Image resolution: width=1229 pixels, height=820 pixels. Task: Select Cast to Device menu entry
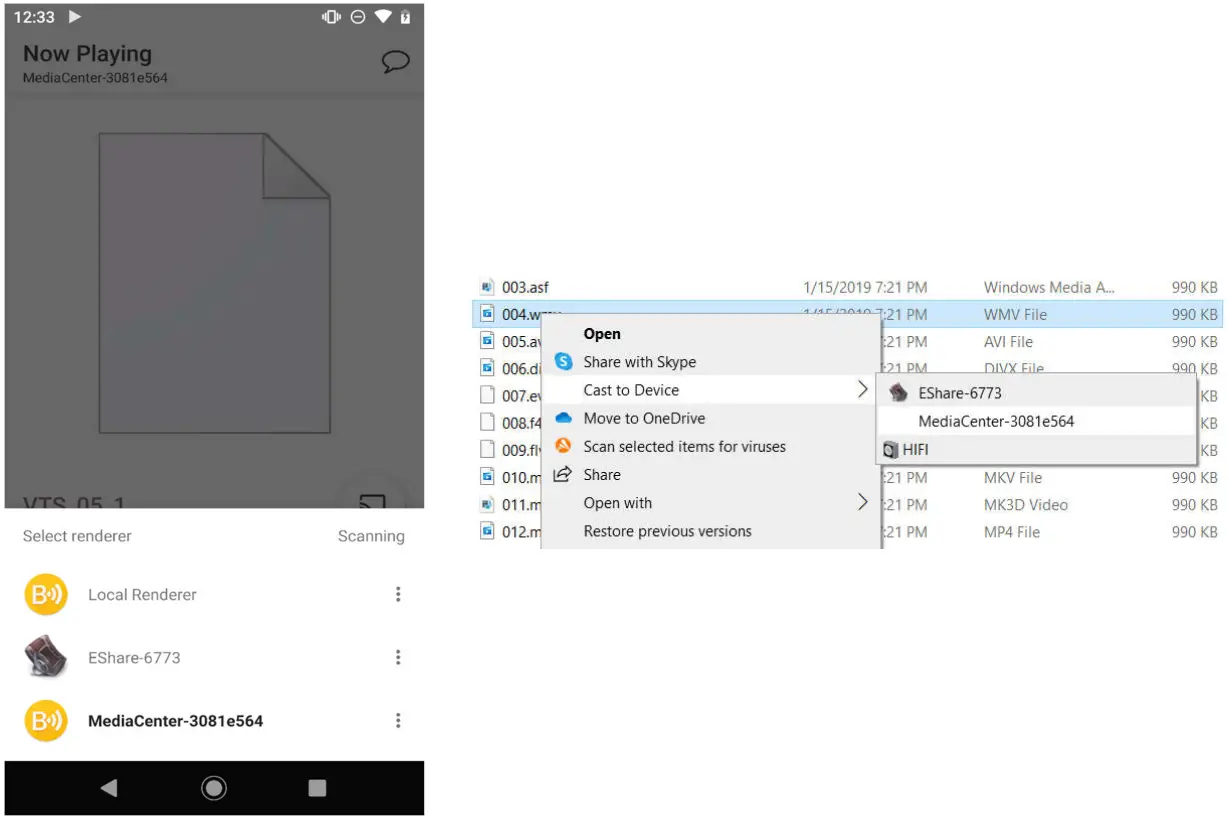[711, 390]
